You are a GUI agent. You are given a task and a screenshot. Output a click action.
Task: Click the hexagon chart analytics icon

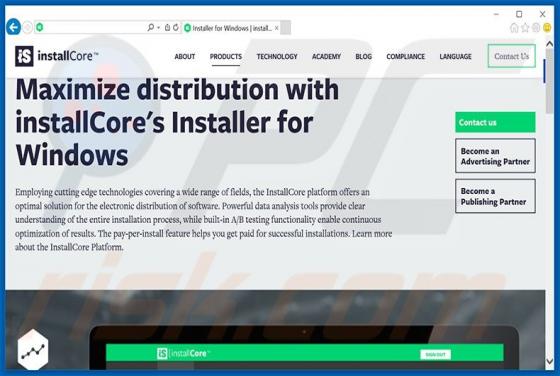[x=33, y=350]
